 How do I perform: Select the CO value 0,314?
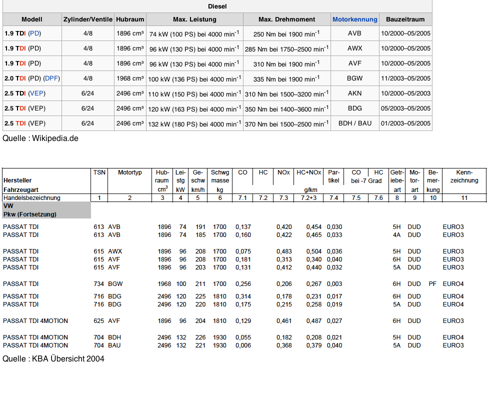point(243,296)
